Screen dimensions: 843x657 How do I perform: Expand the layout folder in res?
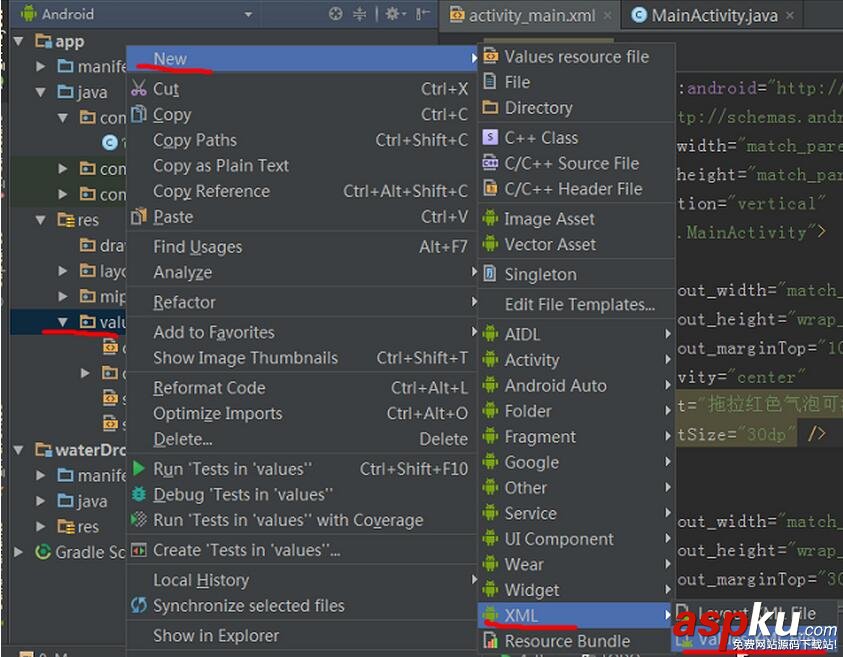[x=63, y=271]
